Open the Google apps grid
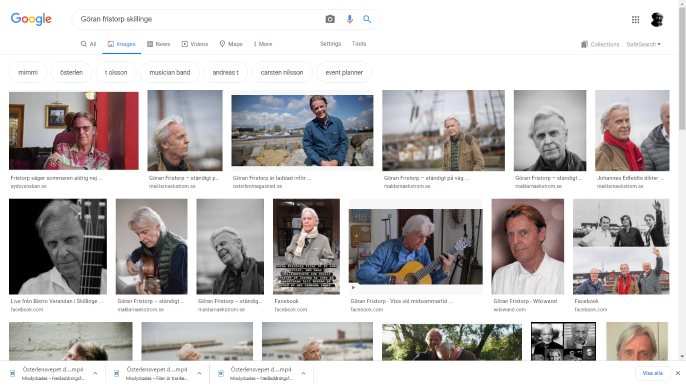 click(635, 19)
